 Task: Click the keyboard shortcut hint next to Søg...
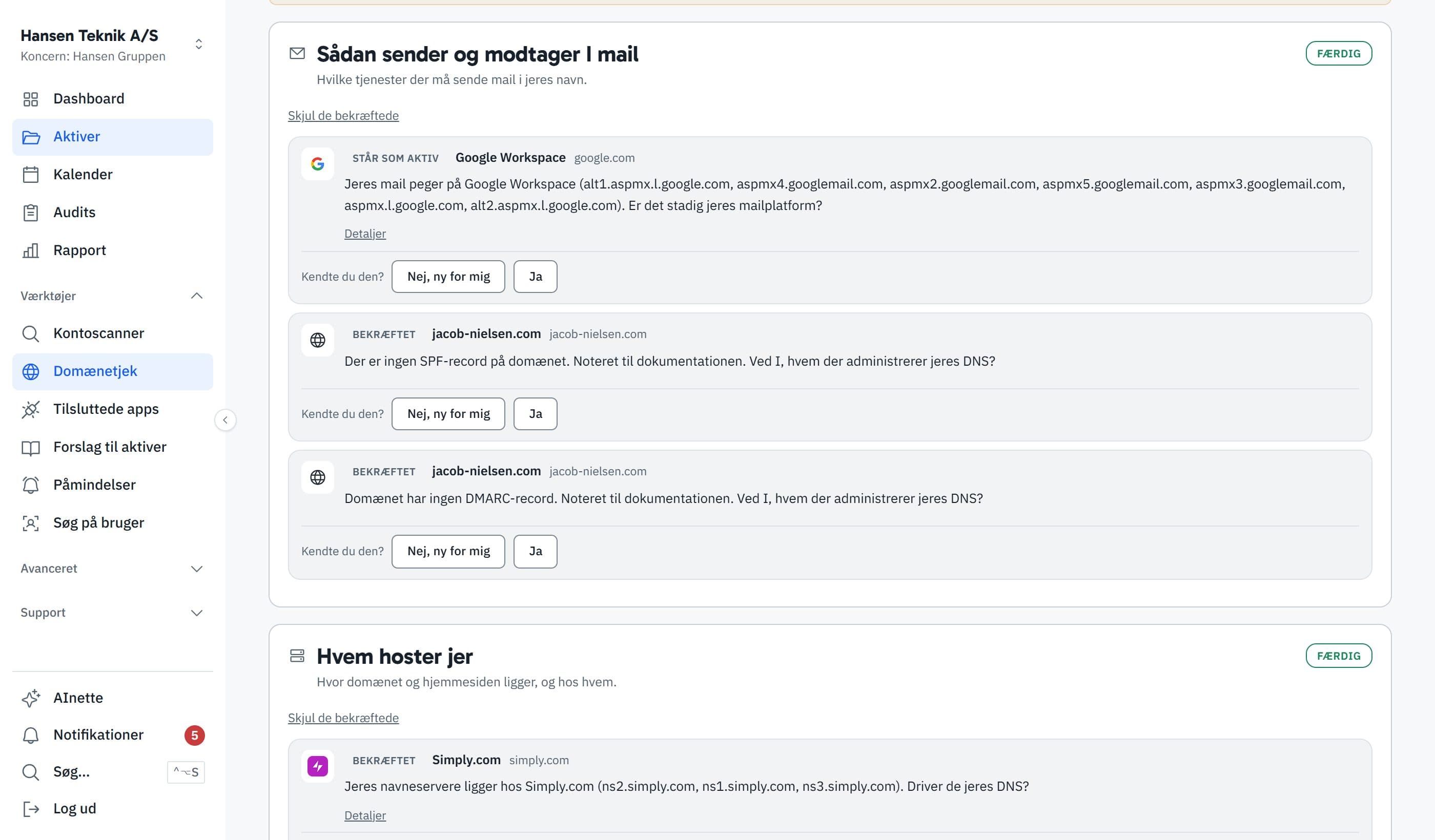pyautogui.click(x=186, y=772)
